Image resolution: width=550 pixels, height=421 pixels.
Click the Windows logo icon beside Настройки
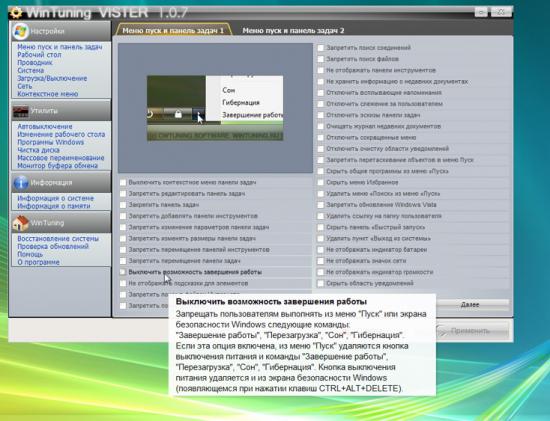click(20, 31)
